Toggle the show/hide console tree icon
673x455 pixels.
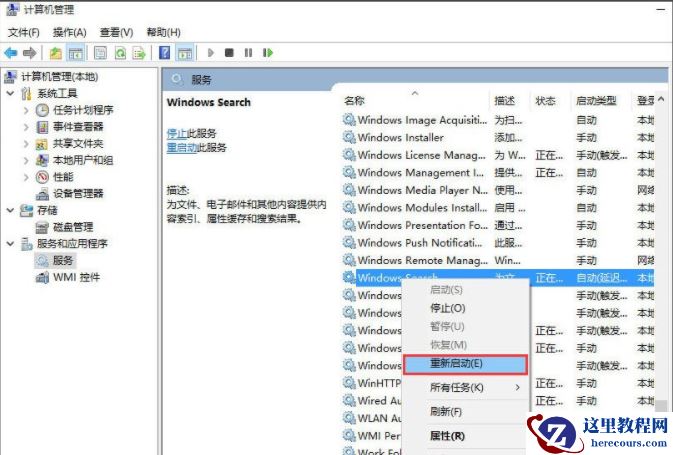[76, 53]
